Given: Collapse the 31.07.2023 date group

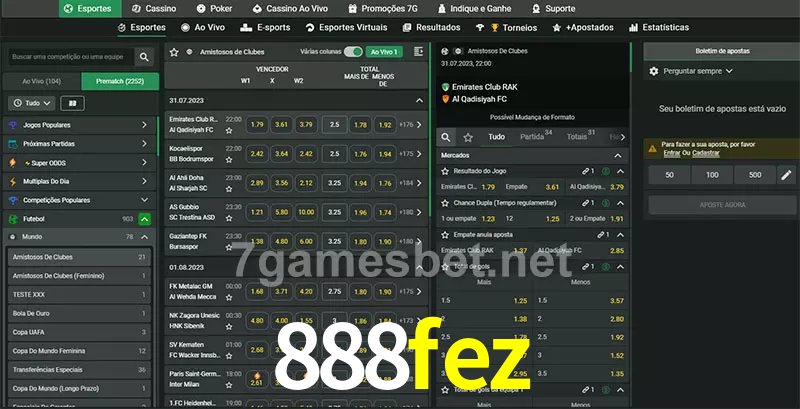Looking at the screenshot, I should 419,100.
